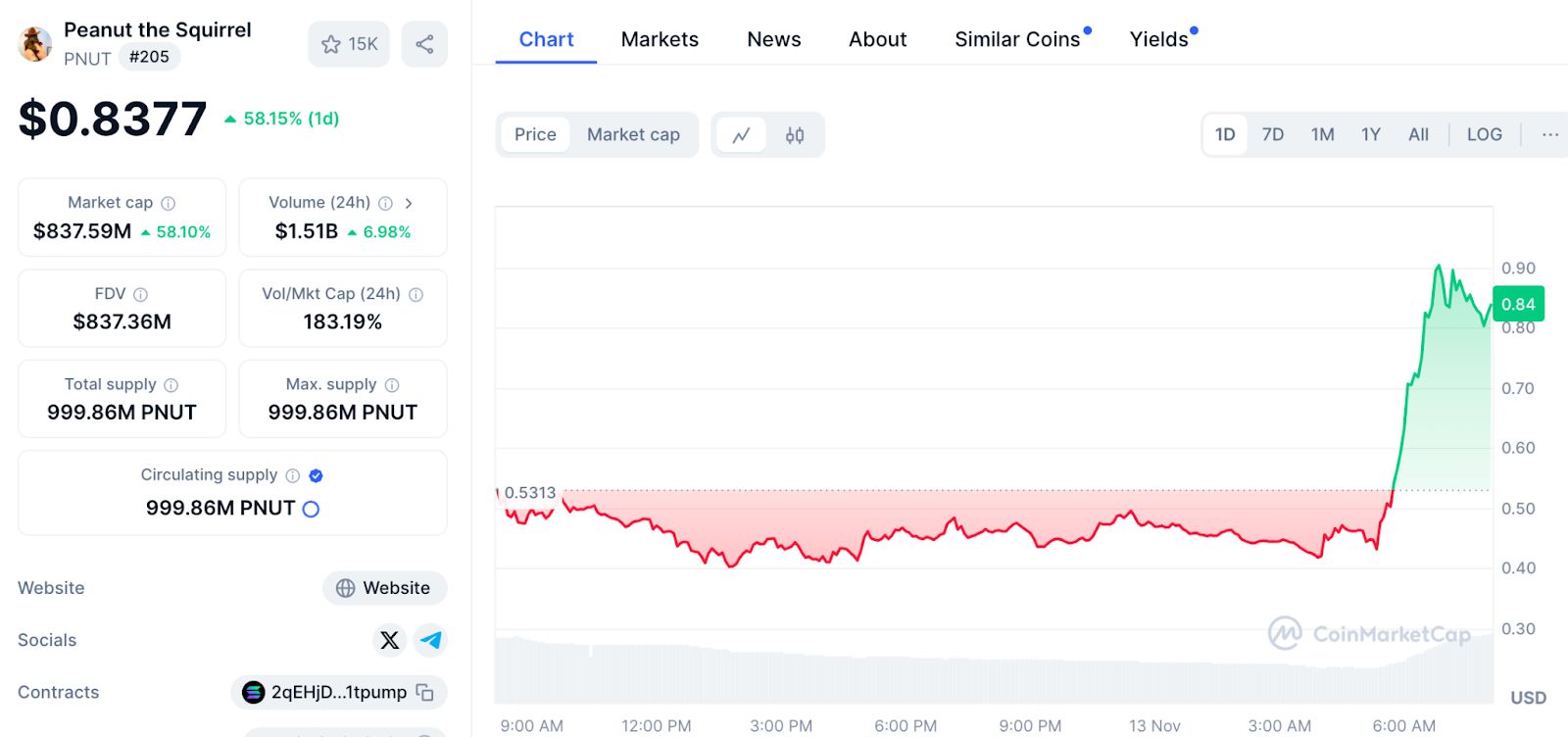
Task: Click the circulating supply circle indicator
Action: tap(311, 509)
